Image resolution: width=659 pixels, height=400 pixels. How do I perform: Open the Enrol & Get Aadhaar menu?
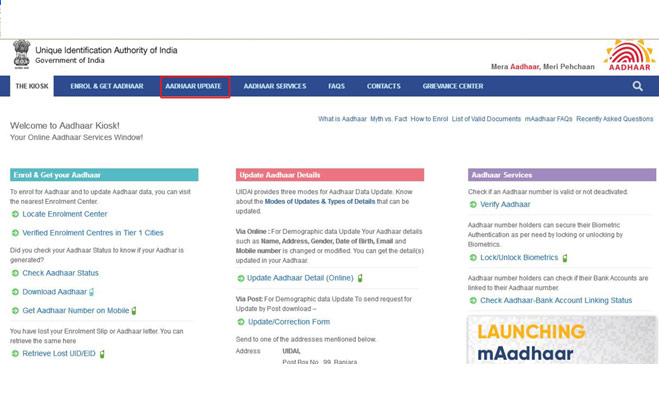tap(107, 86)
